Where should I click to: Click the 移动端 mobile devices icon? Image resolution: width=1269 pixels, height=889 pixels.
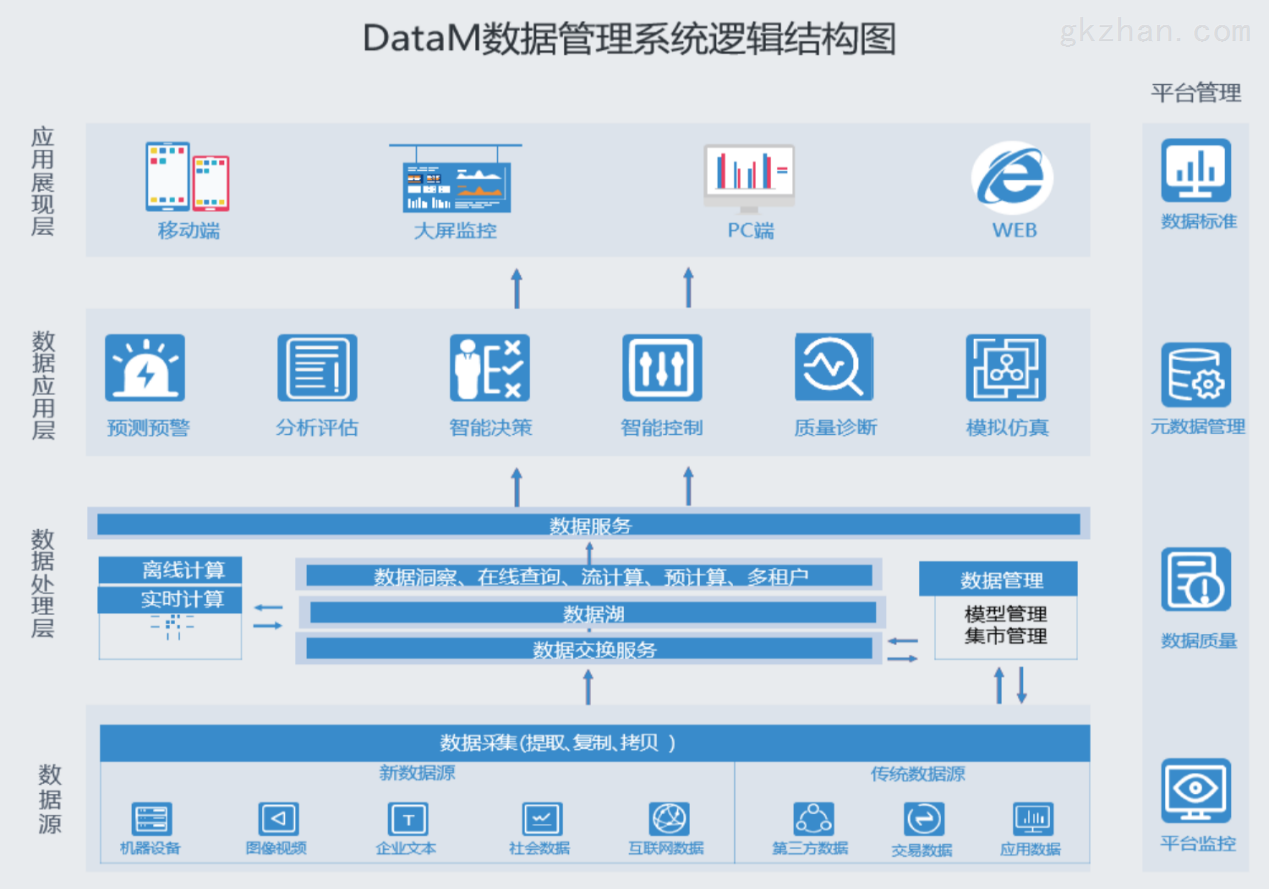(186, 177)
